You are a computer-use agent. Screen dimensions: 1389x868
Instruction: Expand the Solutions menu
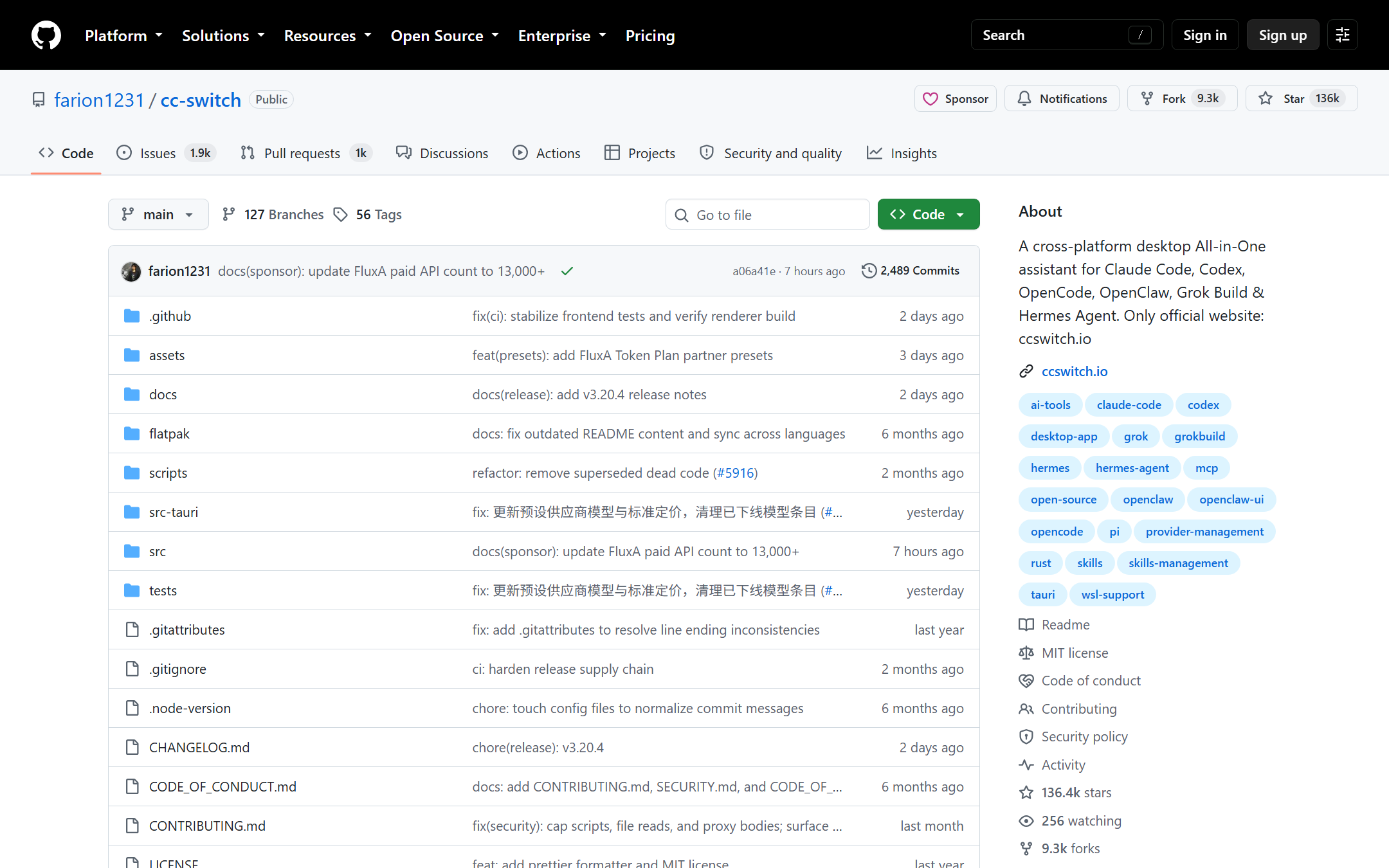[x=223, y=35]
